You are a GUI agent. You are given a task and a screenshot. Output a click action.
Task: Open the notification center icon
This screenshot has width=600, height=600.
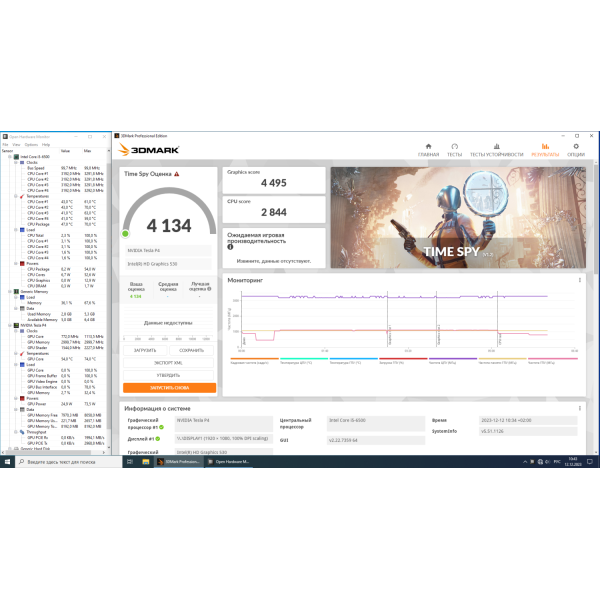coord(590,462)
